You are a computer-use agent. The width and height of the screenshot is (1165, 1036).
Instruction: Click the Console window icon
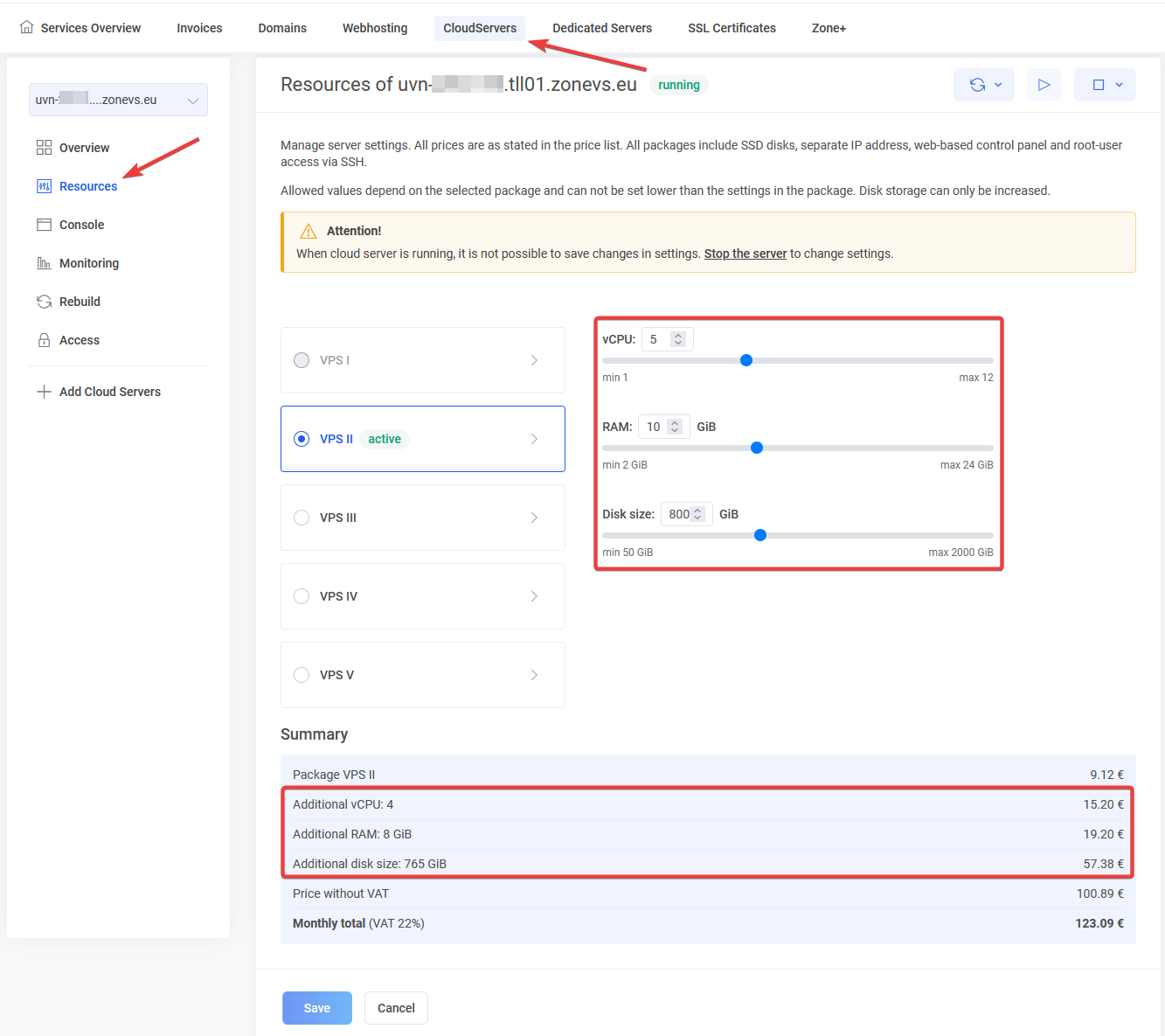(x=44, y=225)
